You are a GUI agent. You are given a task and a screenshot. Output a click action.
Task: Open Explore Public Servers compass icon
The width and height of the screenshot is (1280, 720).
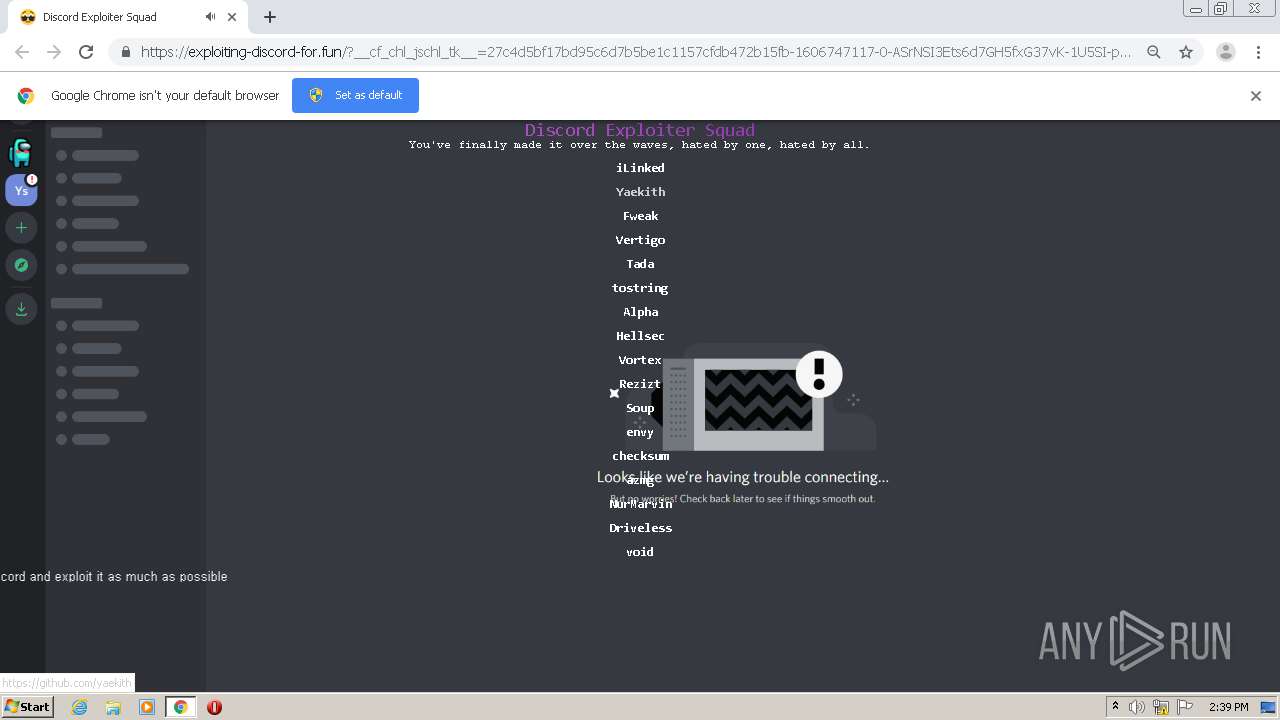click(x=21, y=265)
